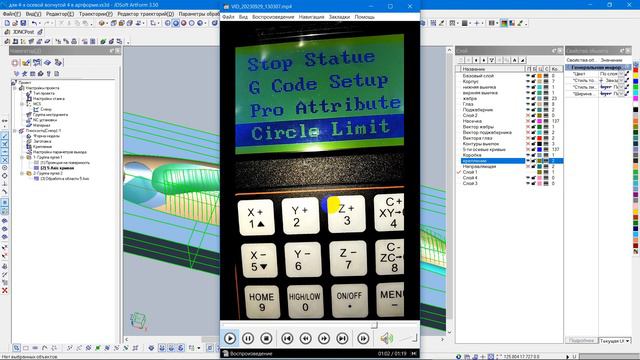
Task: Select the Материал item in project tree
Action: tap(41, 125)
